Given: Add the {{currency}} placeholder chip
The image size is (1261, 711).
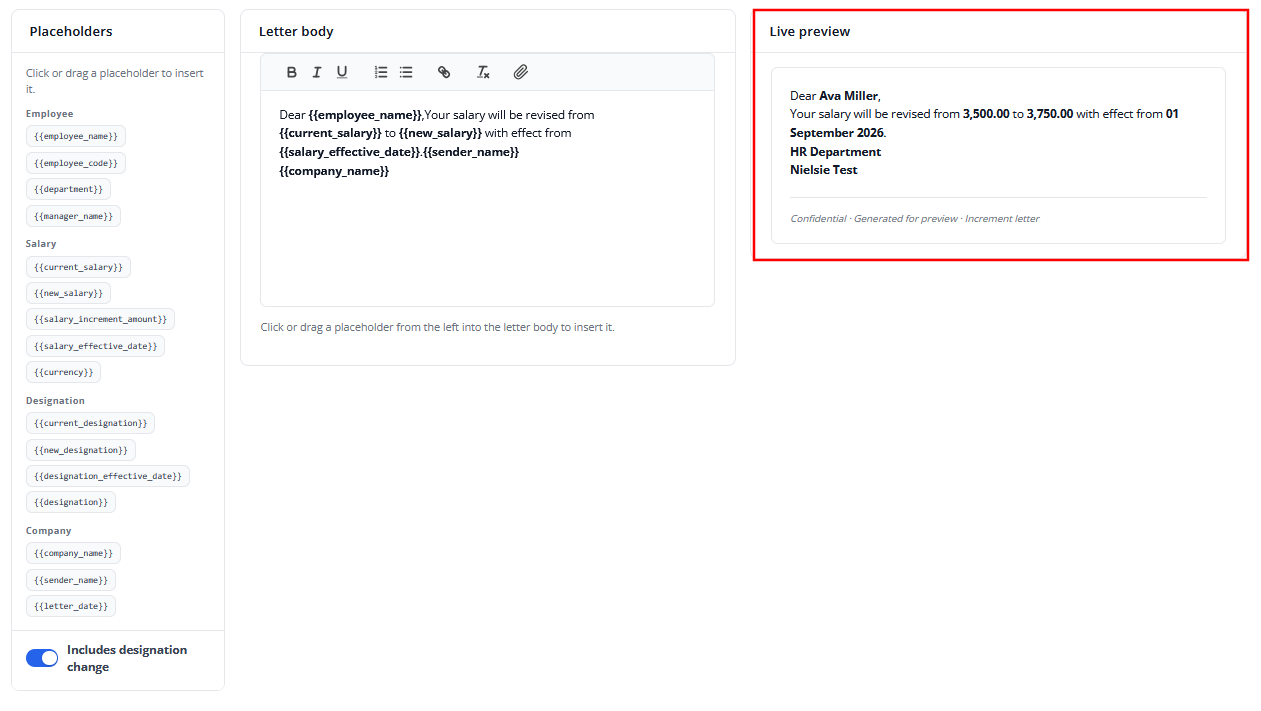Looking at the screenshot, I should tap(63, 372).
